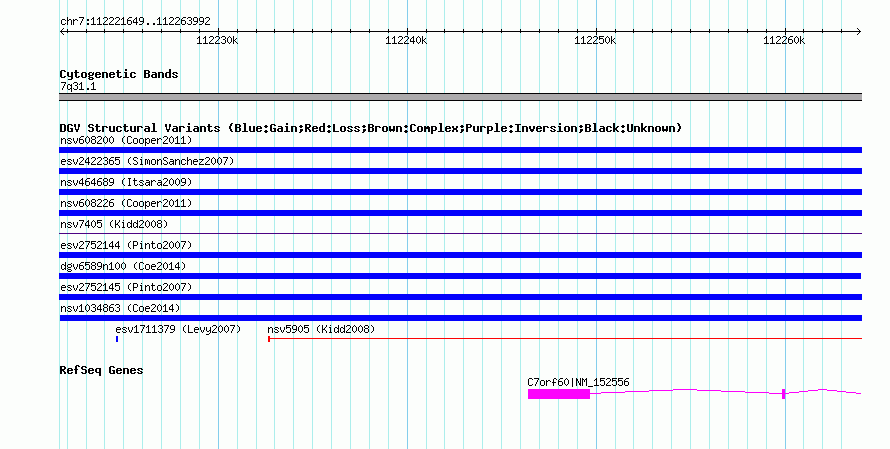Click the gray 7q31.1 cytogenetic band bar
The width and height of the screenshot is (890, 449).
(460, 97)
